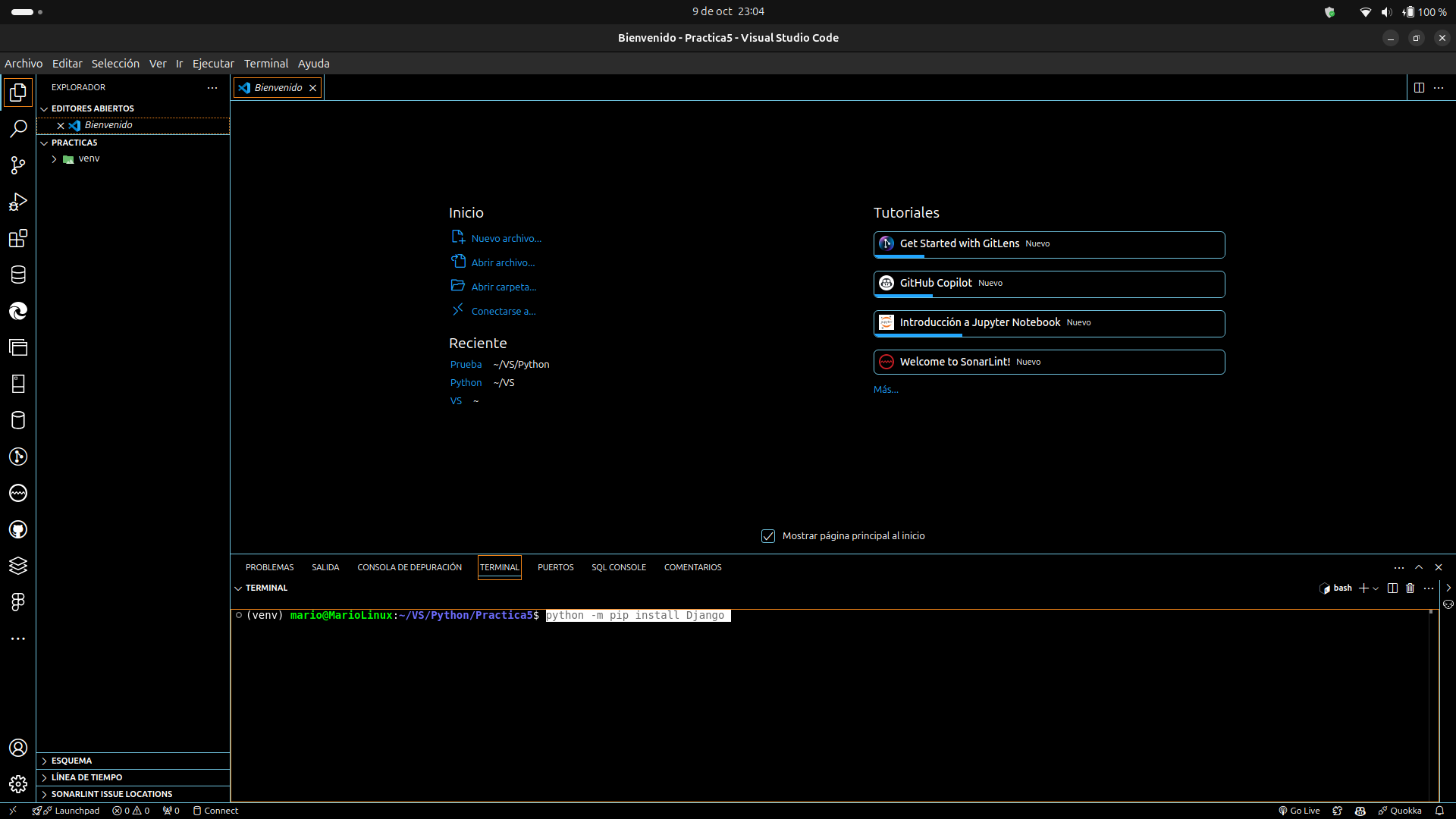Open the Selección menu
This screenshot has height=819, width=1456.
click(x=115, y=64)
